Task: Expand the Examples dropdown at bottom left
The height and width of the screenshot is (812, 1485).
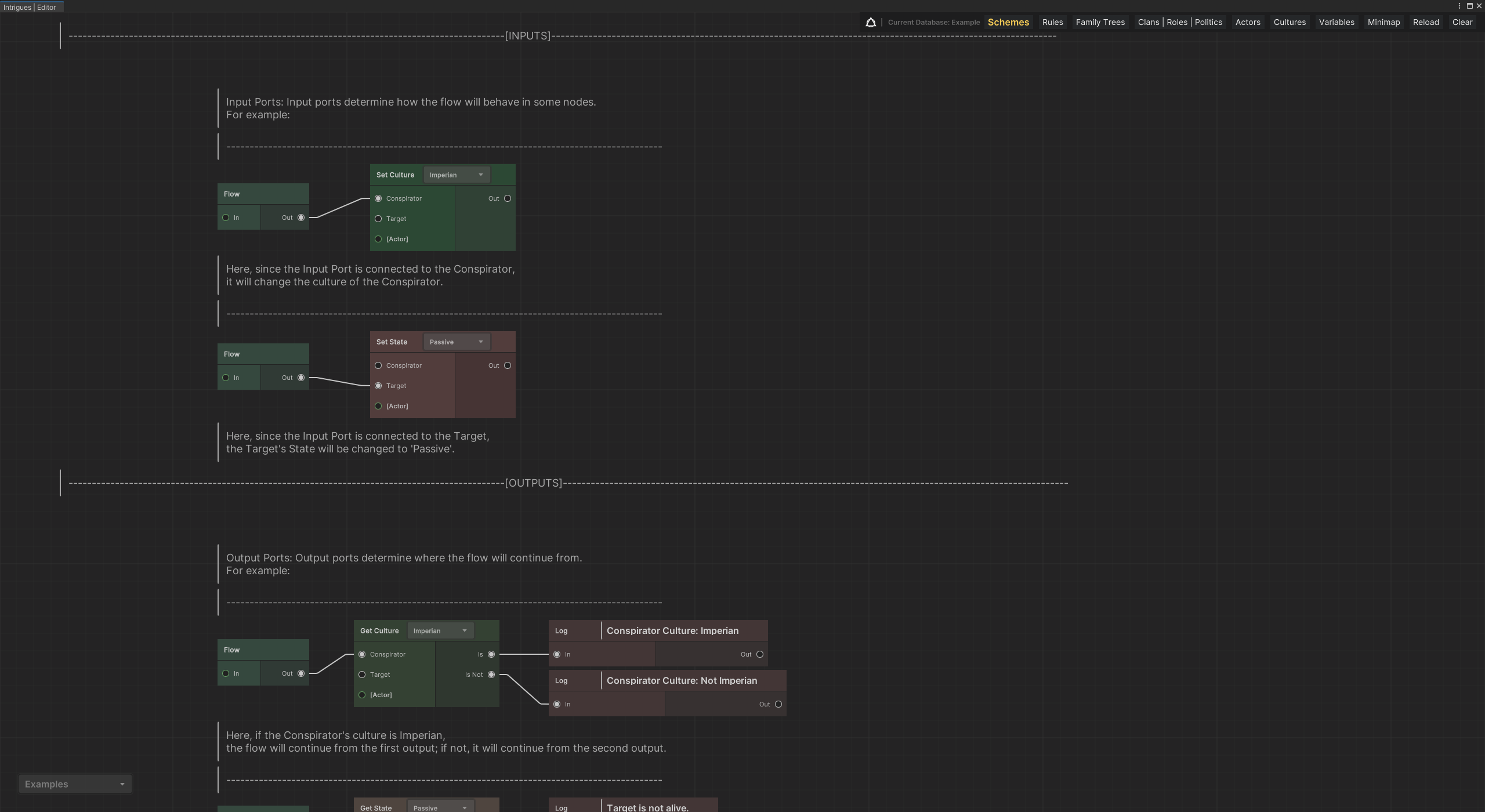Action: (75, 784)
